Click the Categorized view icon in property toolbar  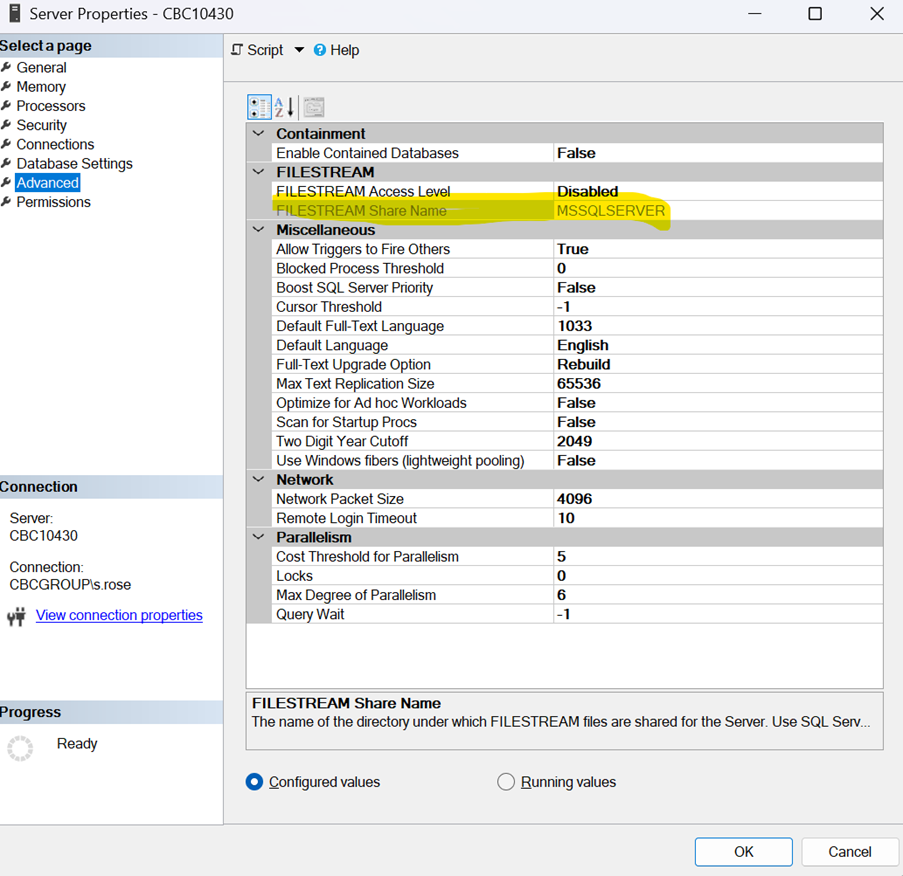pyautogui.click(x=258, y=107)
